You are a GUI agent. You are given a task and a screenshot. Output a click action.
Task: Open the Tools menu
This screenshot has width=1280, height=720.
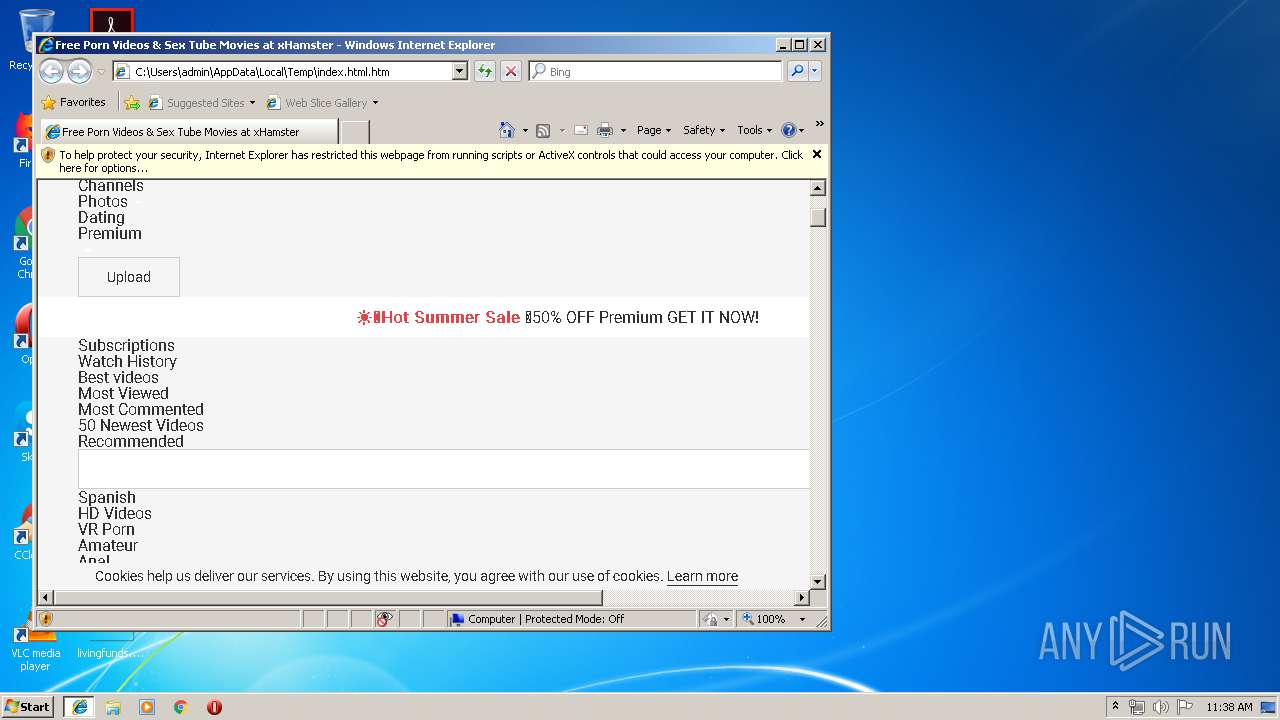755,130
